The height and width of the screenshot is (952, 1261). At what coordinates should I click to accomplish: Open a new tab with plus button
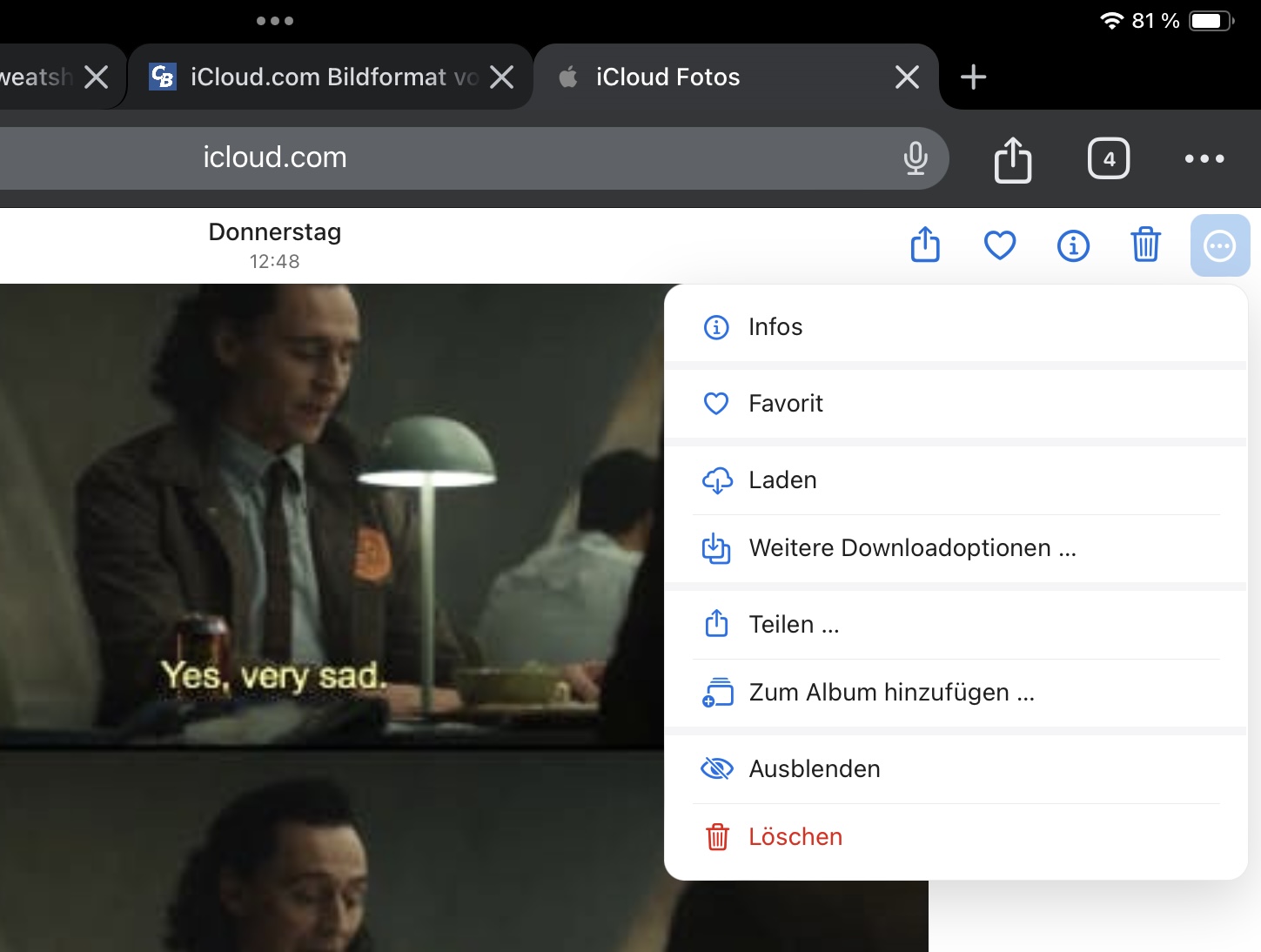(x=973, y=77)
